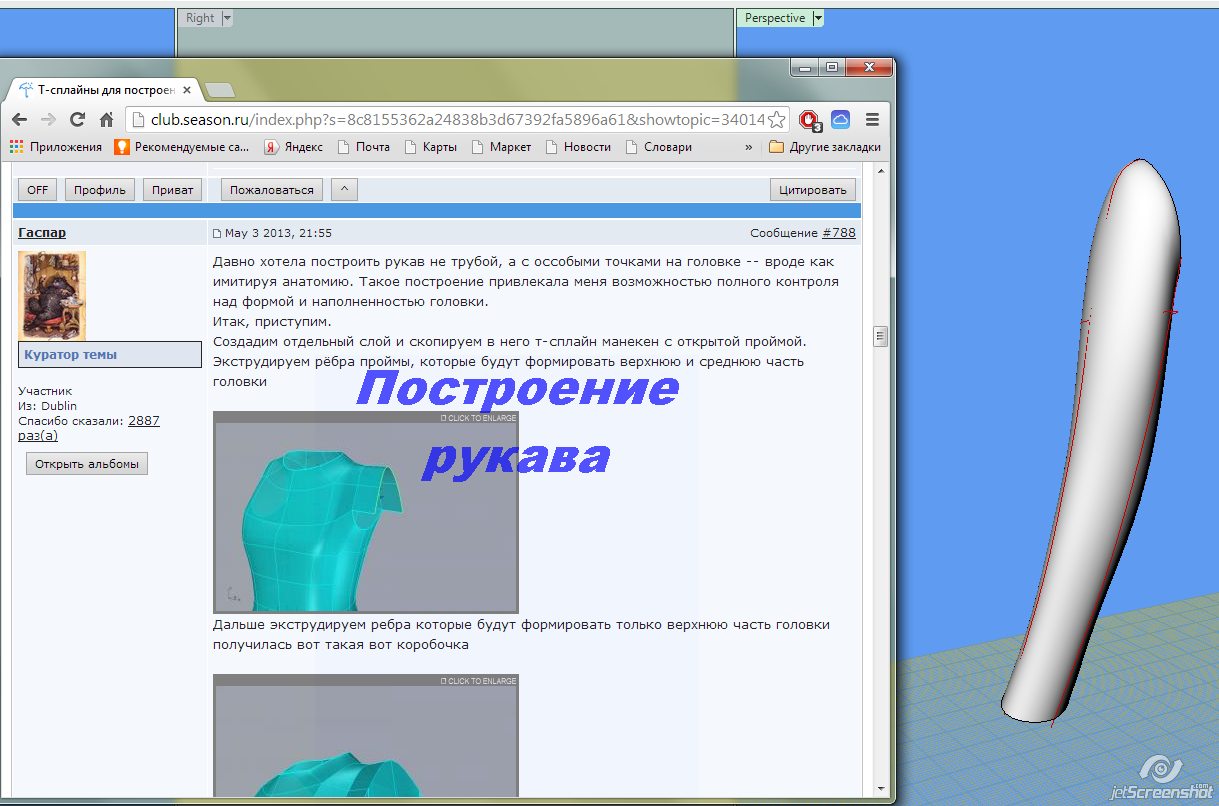The width and height of the screenshot is (1219, 806).
Task: Click the CLICK TO ENLARGE label on the first image
Action: point(479,417)
